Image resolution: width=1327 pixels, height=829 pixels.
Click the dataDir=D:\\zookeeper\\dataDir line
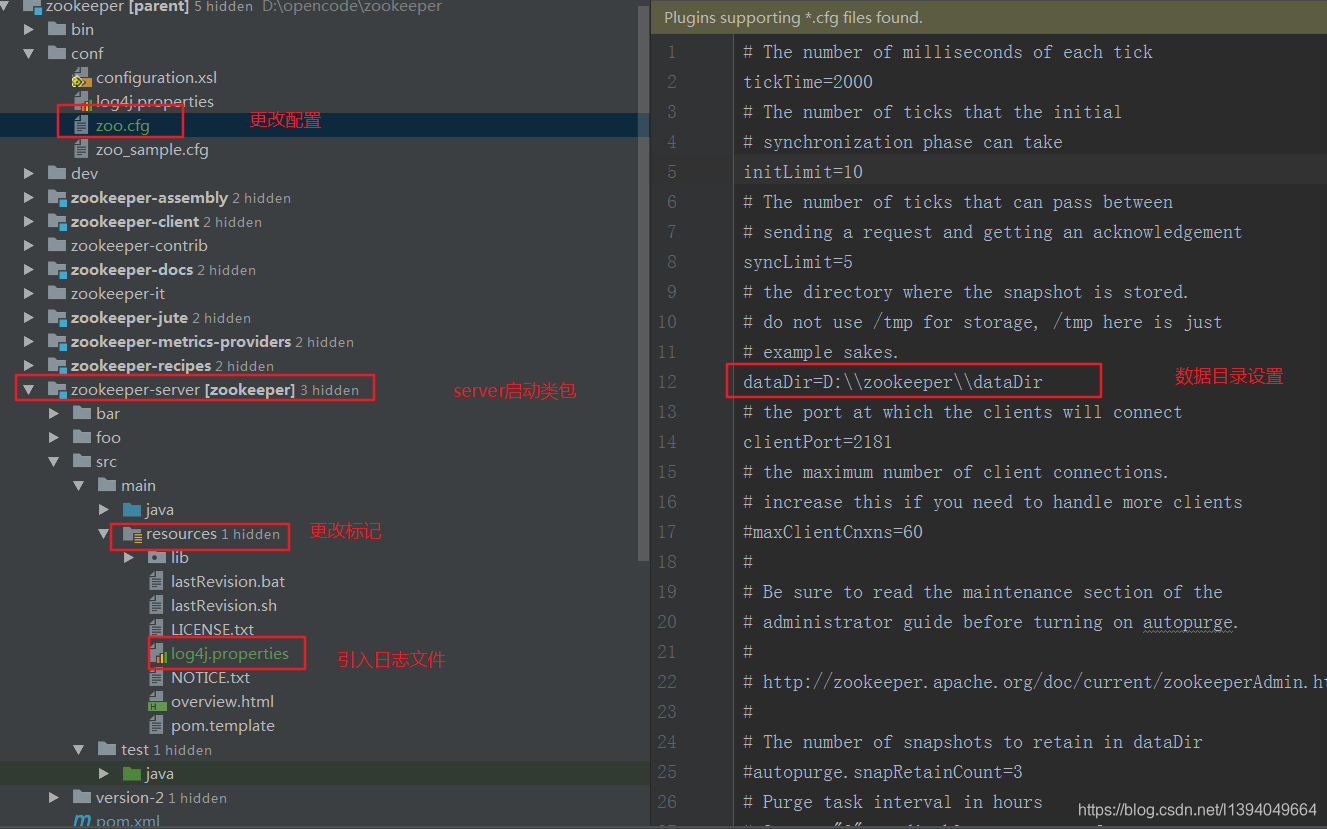pos(893,382)
